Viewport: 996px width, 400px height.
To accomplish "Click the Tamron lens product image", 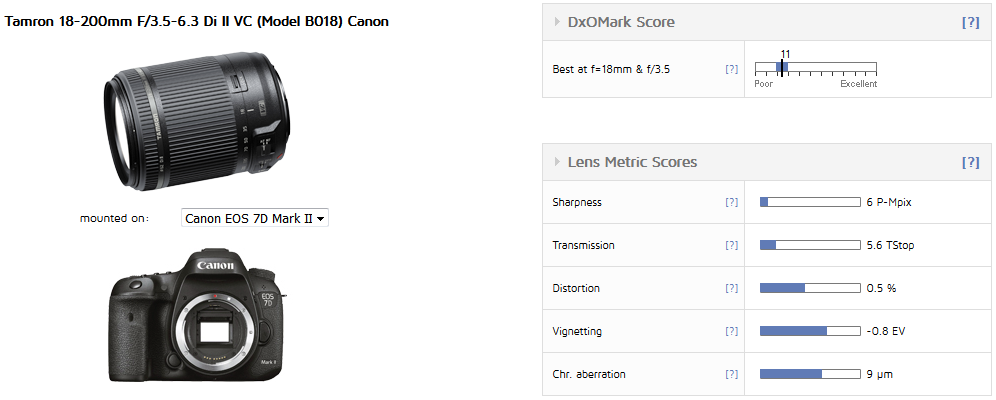I will click(x=197, y=122).
